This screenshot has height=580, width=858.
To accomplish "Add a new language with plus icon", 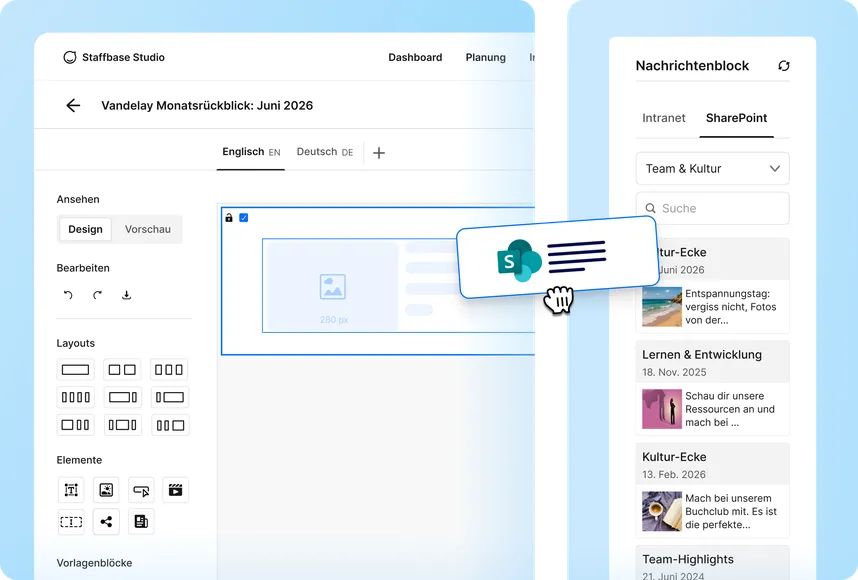I will tap(379, 153).
